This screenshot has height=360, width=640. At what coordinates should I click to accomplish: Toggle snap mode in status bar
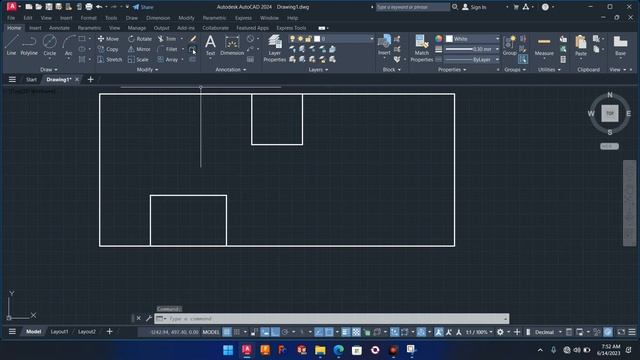pos(236,332)
